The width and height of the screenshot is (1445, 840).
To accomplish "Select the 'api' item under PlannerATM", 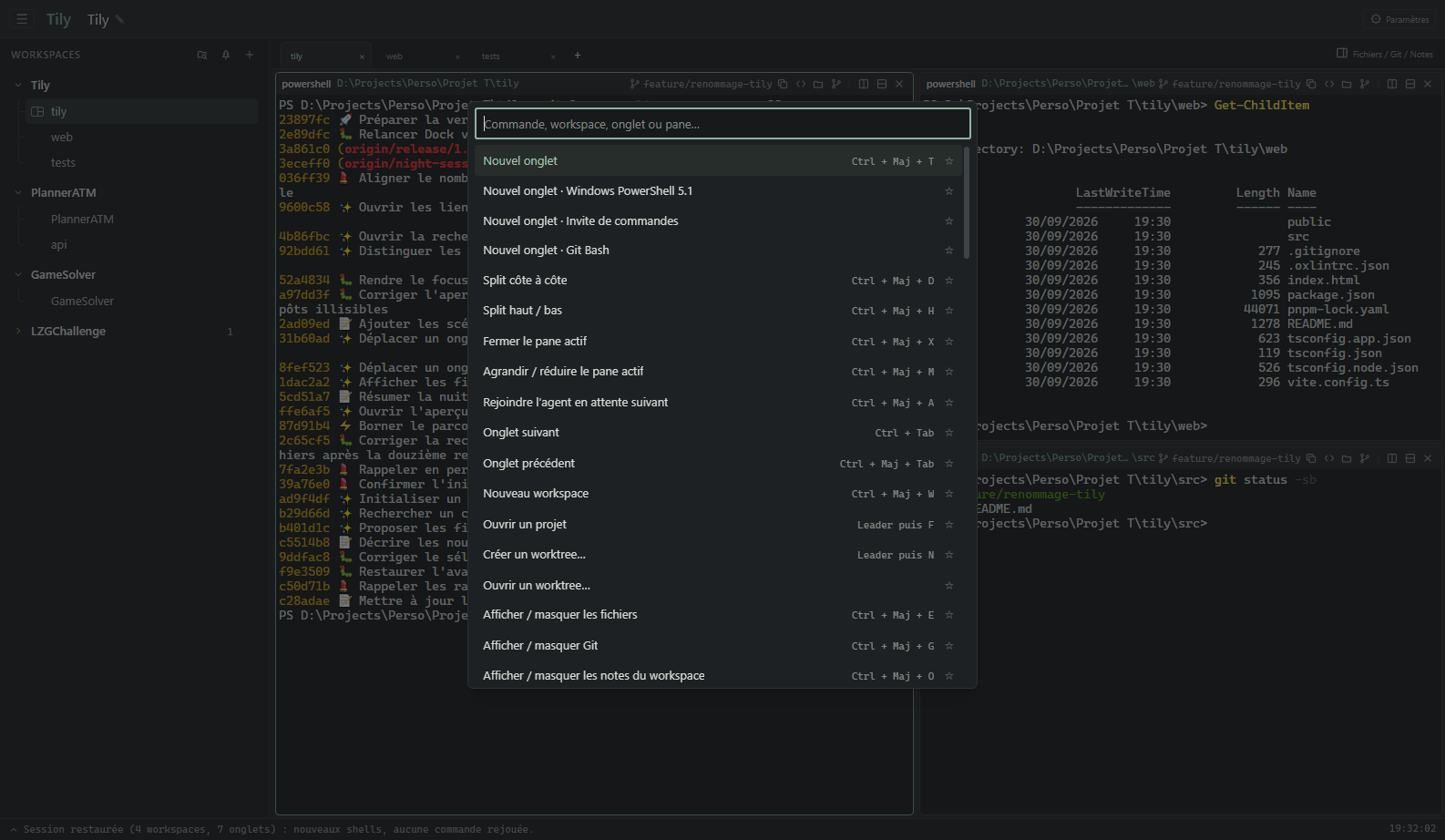I will point(59,245).
